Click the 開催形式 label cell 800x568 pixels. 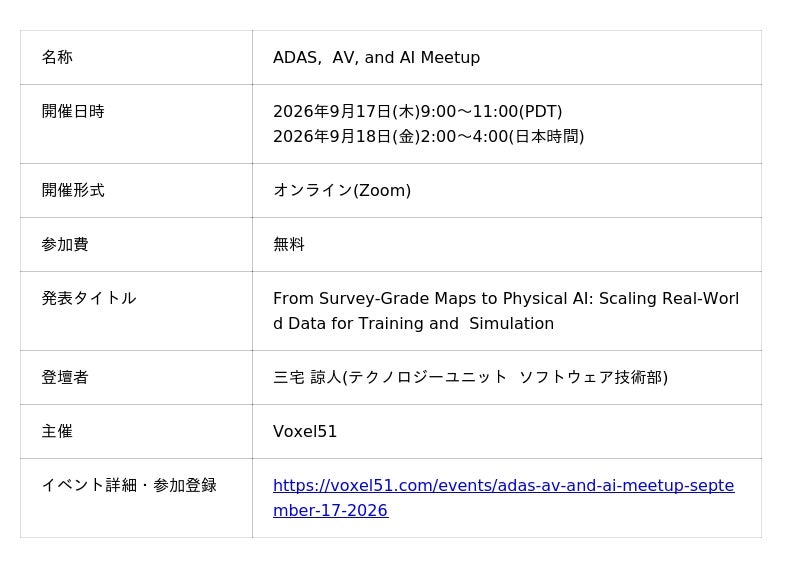(x=136, y=190)
